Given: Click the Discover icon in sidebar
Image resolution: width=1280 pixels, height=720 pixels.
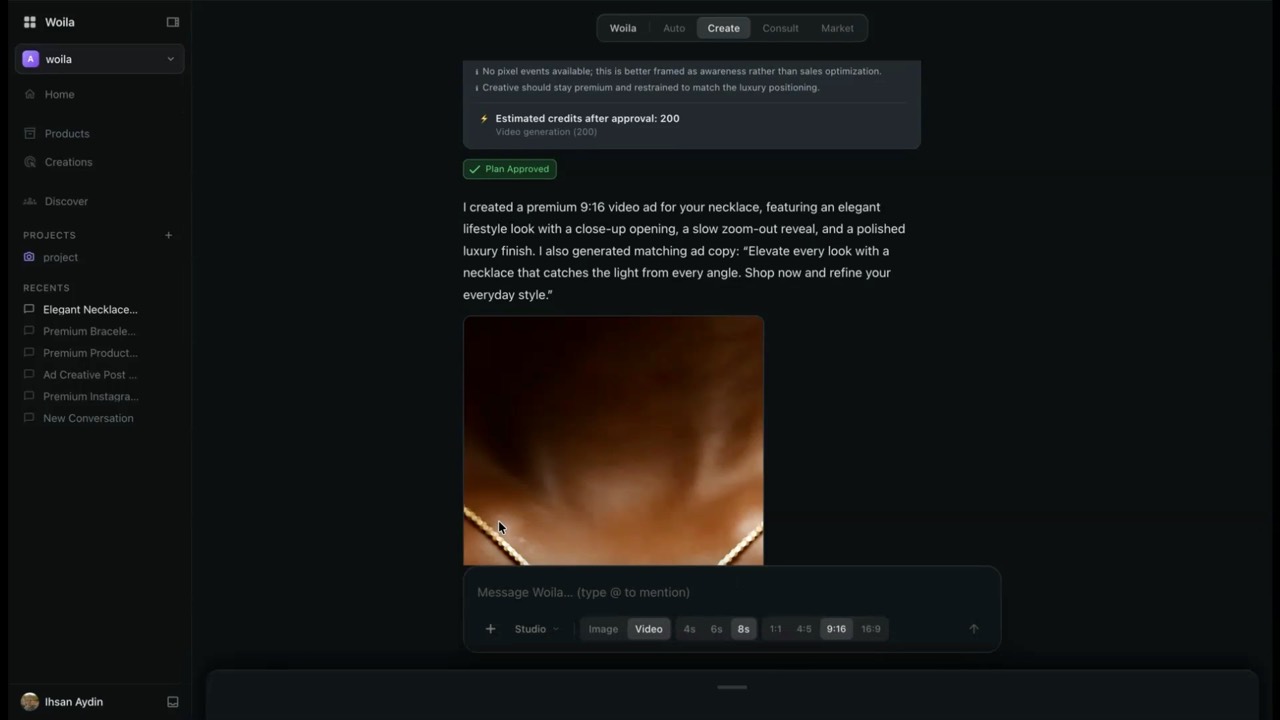Looking at the screenshot, I should (30, 201).
